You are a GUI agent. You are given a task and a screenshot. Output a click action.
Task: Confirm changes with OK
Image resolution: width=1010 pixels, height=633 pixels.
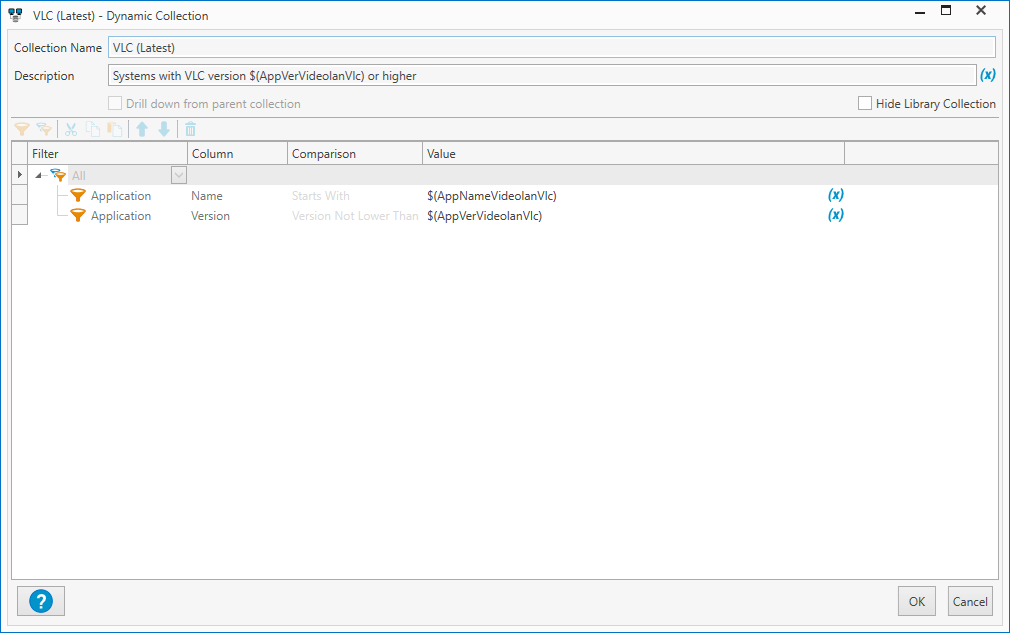(916, 601)
